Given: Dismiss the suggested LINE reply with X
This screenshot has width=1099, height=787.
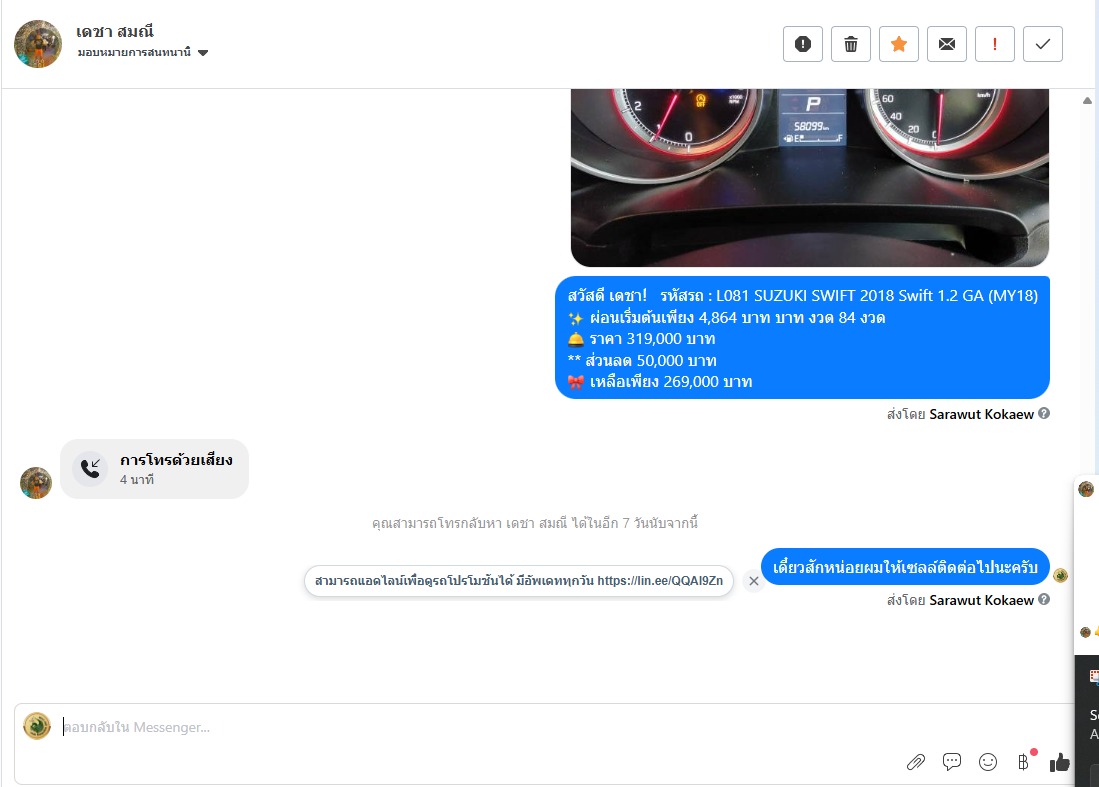Looking at the screenshot, I should (753, 581).
